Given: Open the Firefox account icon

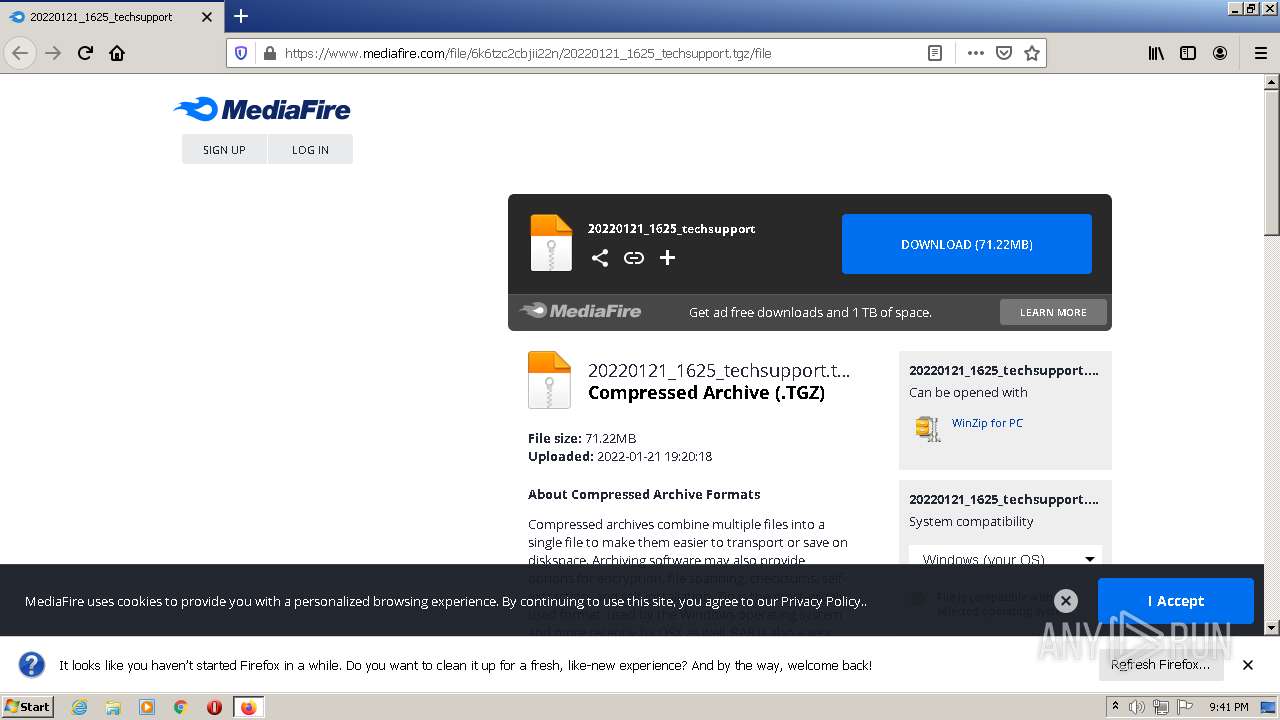Looking at the screenshot, I should (1220, 53).
